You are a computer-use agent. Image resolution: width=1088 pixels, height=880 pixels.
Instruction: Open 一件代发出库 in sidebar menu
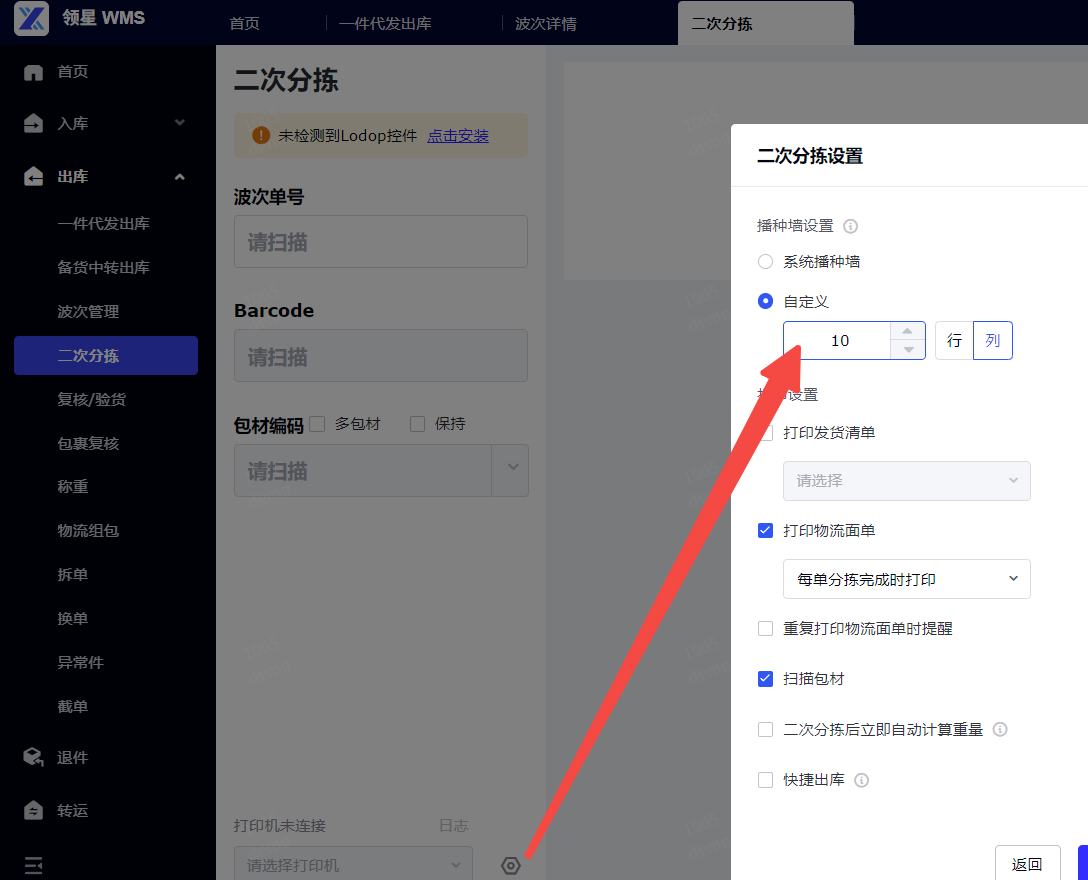coord(103,223)
